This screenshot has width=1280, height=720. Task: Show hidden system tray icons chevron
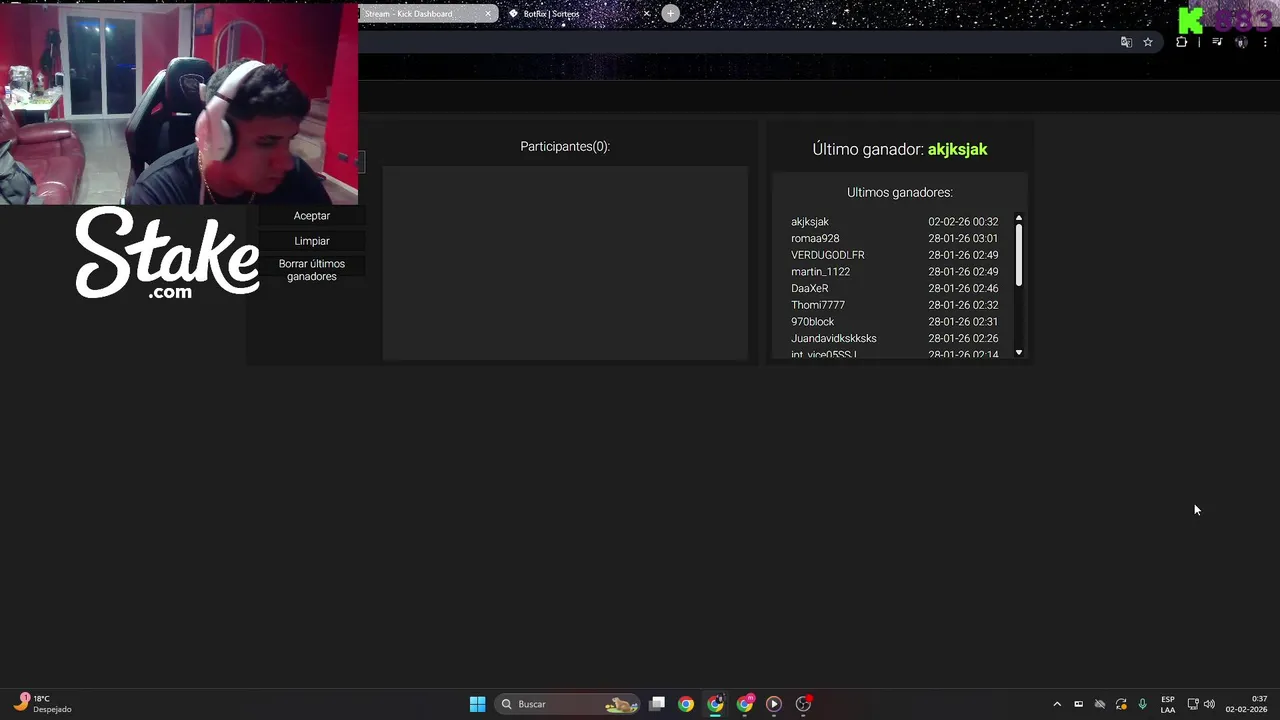tap(1057, 704)
